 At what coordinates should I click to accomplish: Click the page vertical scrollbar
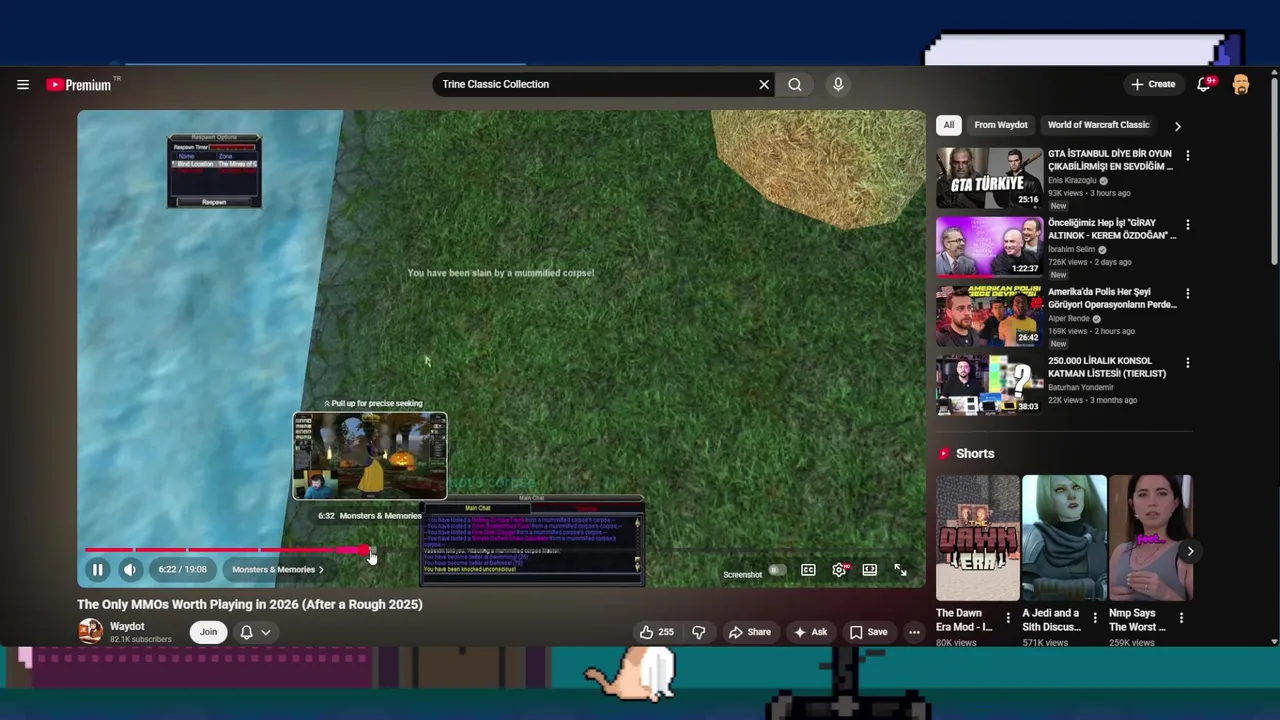coord(1274,170)
